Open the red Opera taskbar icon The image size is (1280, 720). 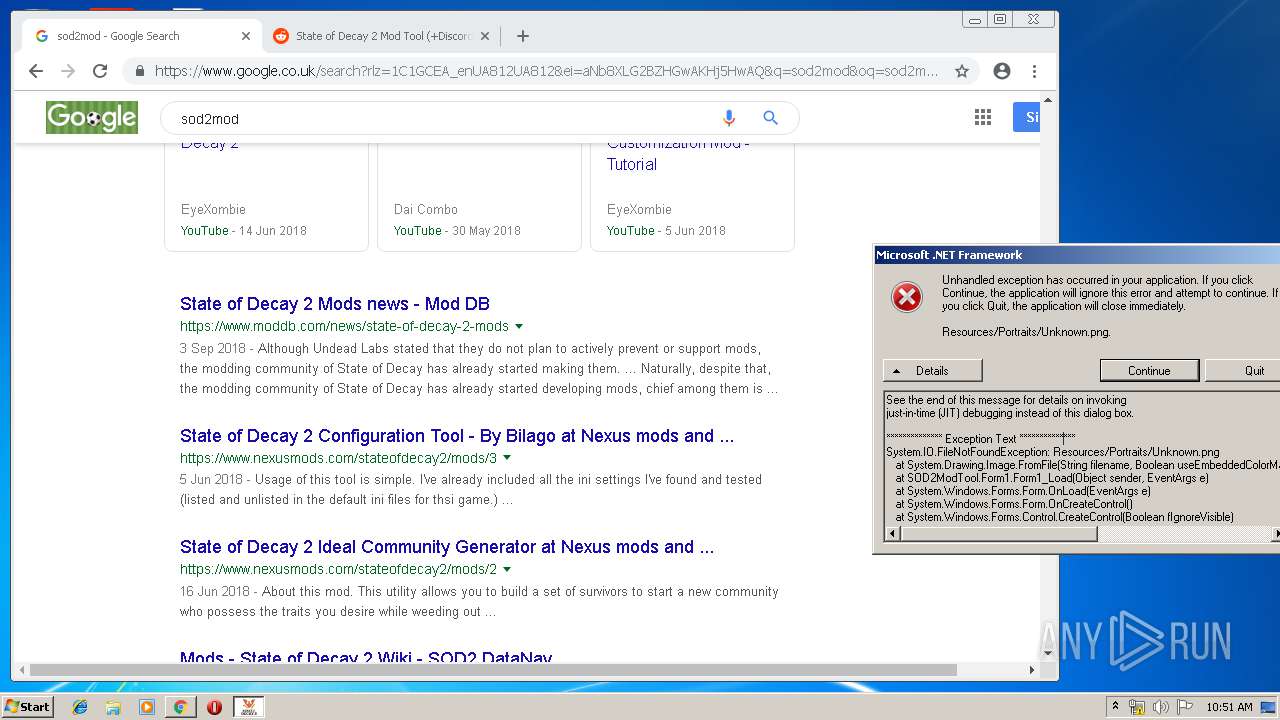click(214, 707)
